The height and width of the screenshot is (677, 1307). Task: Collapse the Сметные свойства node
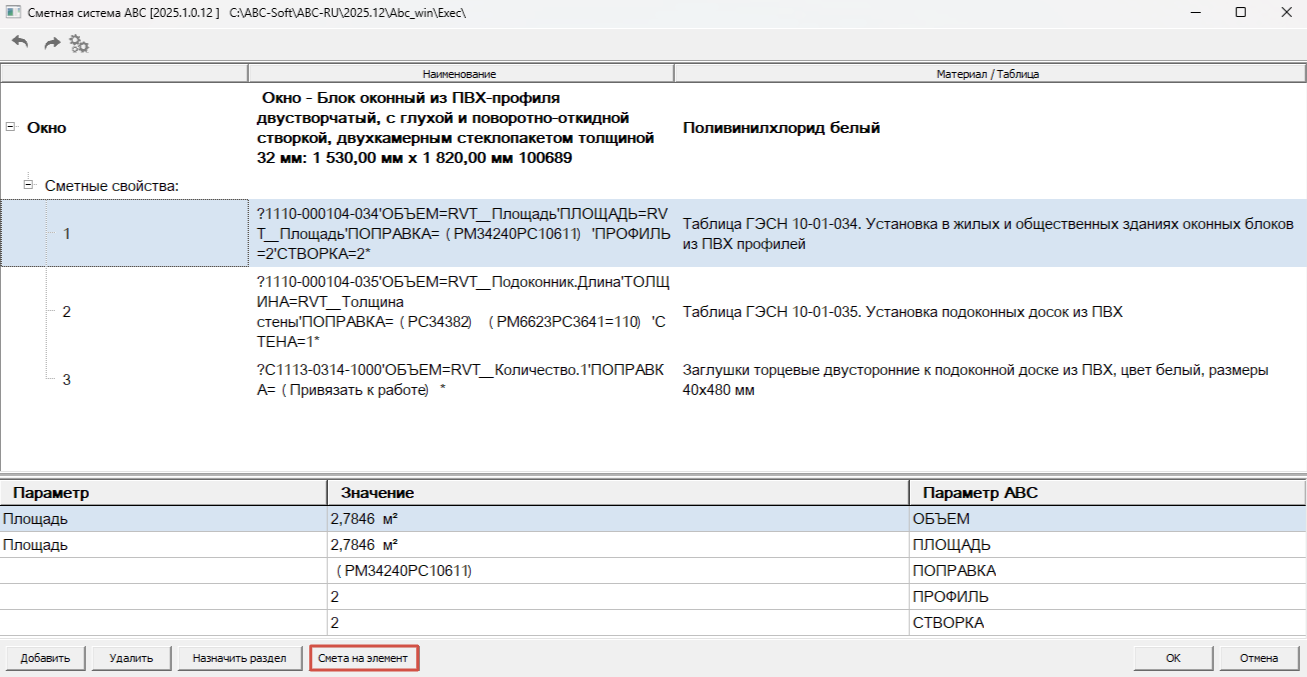(x=28, y=185)
